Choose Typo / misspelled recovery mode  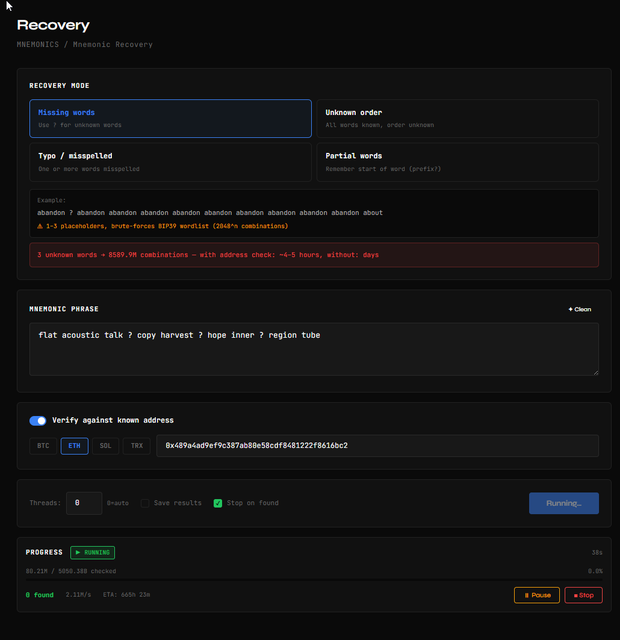pyautogui.click(x=170, y=162)
